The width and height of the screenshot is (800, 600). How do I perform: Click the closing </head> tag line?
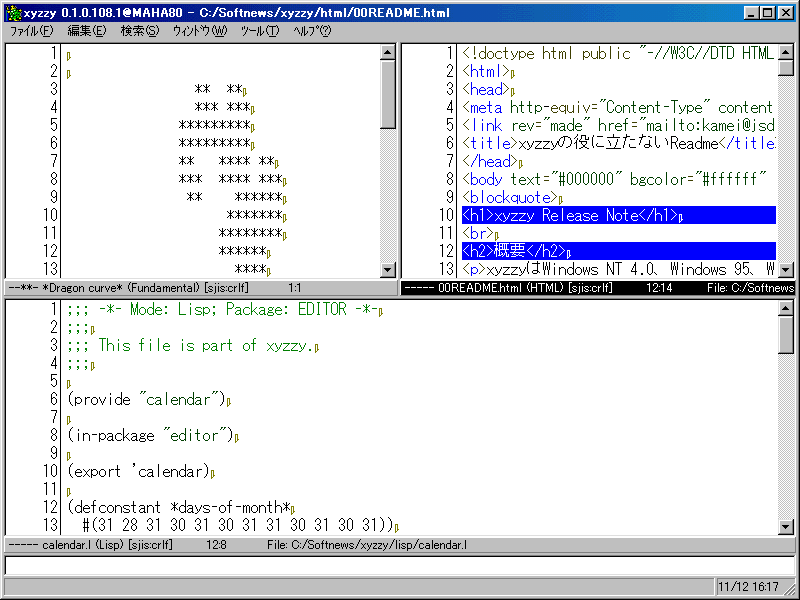490,161
